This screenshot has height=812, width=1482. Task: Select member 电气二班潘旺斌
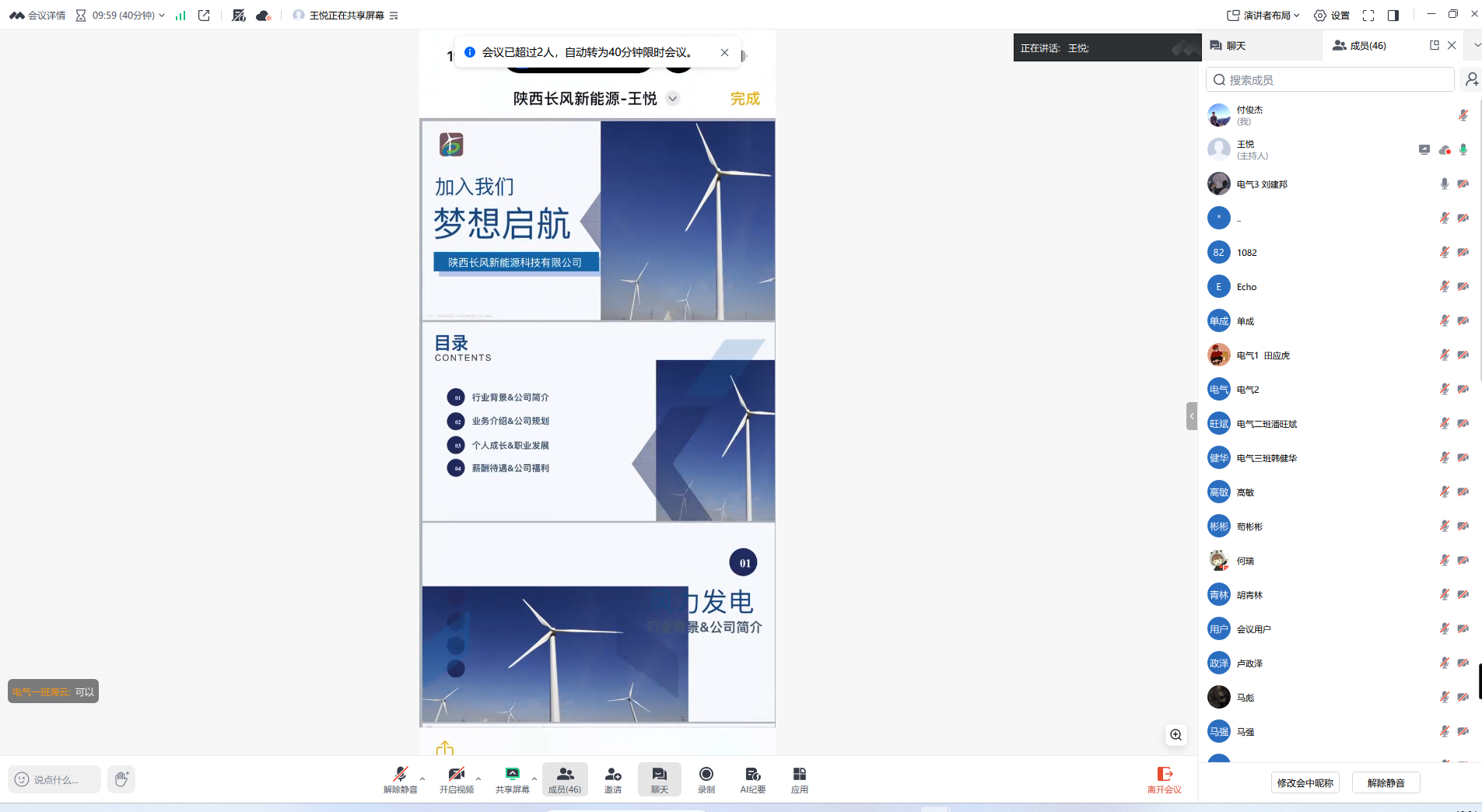(x=1338, y=424)
